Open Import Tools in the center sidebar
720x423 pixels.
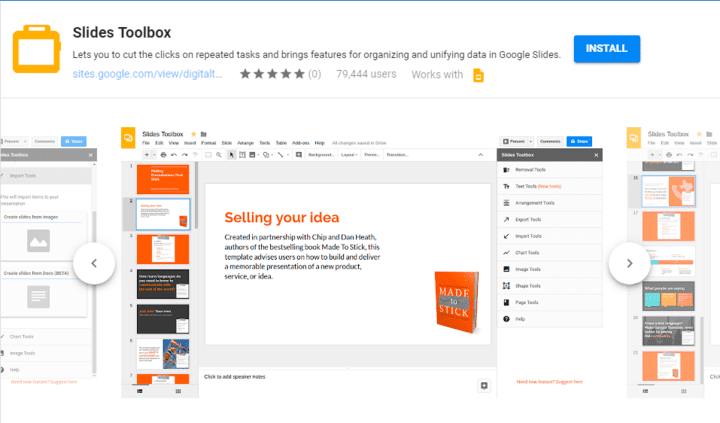550,236
